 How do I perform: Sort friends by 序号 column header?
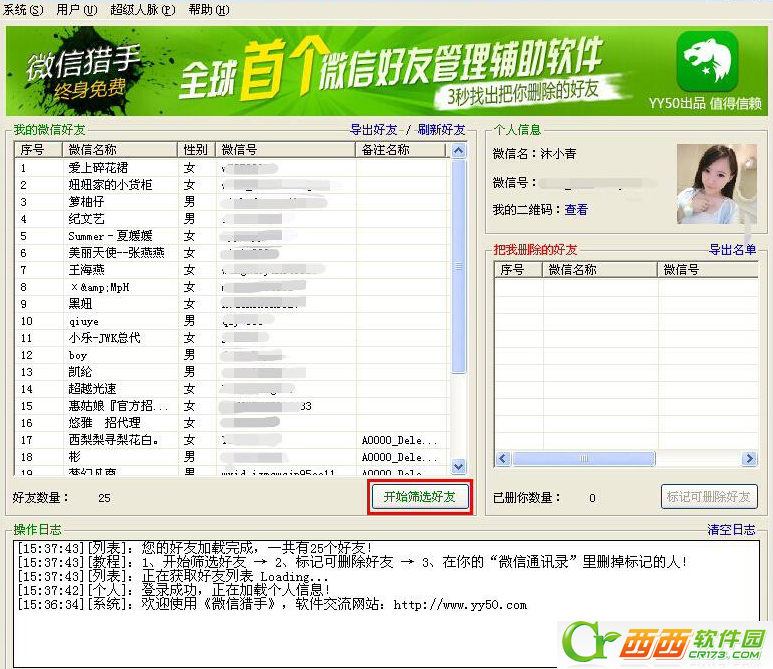pyautogui.click(x=38, y=149)
